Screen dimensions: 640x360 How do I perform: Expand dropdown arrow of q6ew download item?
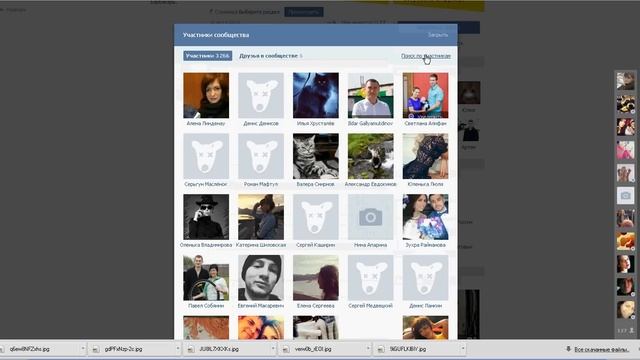83,349
